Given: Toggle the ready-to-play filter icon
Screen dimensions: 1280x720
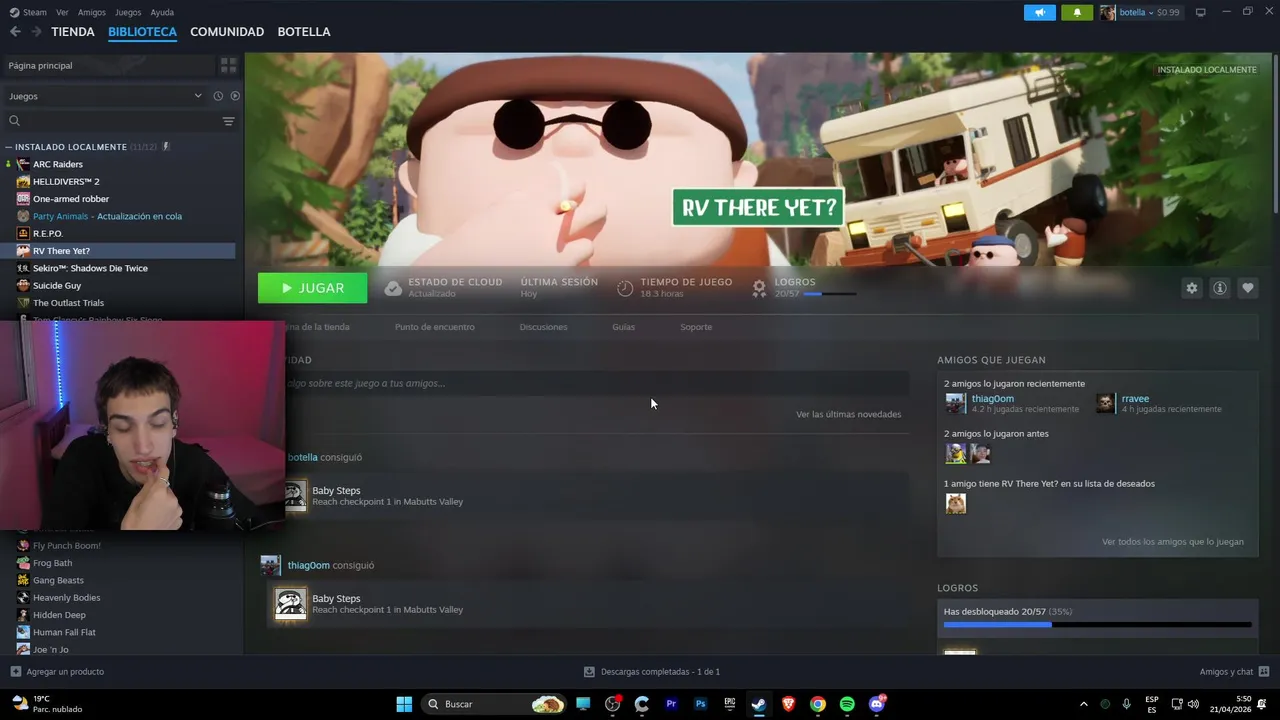Looking at the screenshot, I should tap(235, 96).
